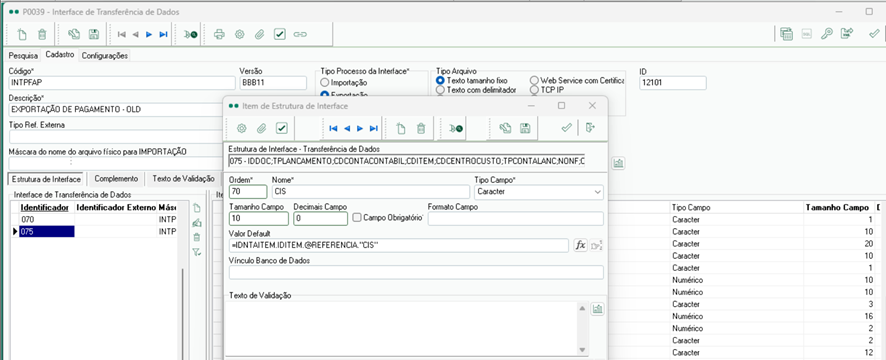This screenshot has width=886, height=360.
Task: Open formula editor fx button next to Valor Default
Action: click(x=580, y=245)
